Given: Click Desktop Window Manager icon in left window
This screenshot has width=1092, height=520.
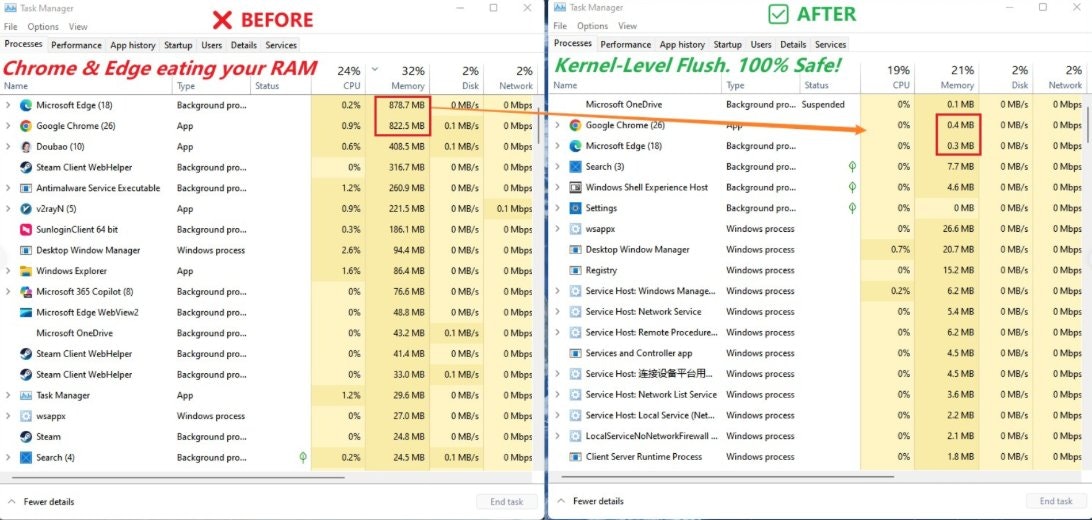Looking at the screenshot, I should pos(26,250).
